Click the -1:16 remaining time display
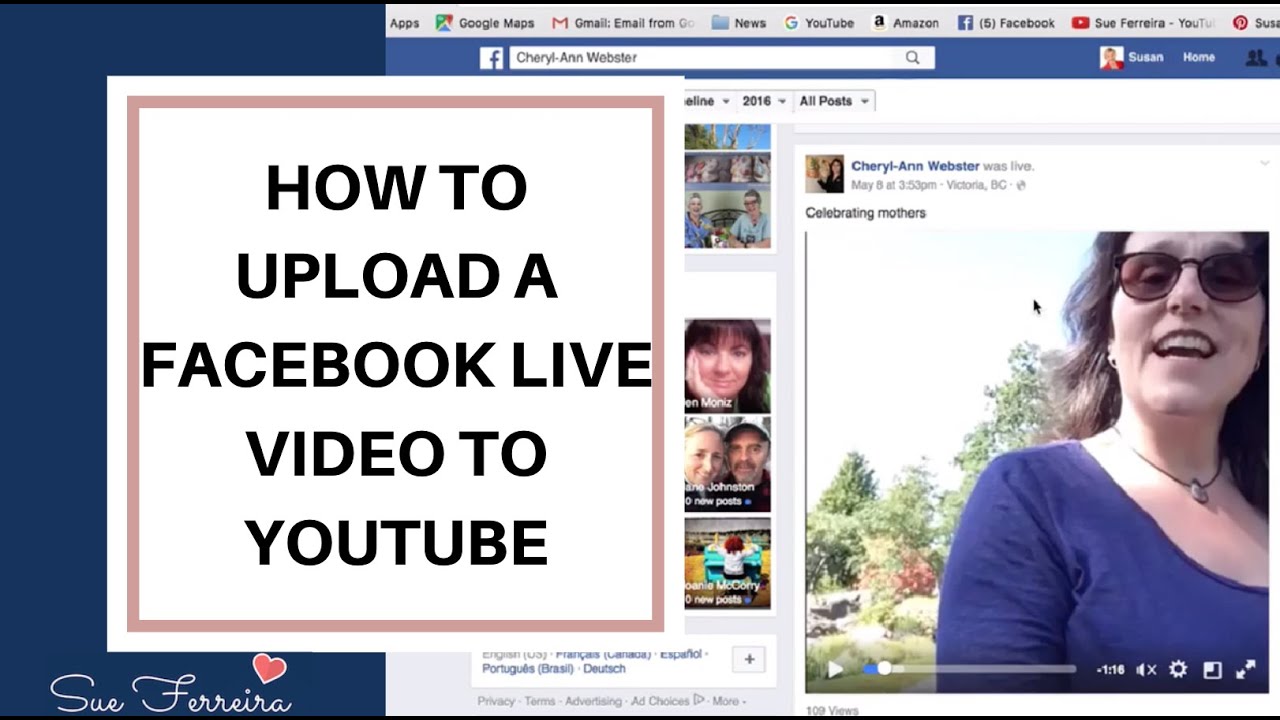The width and height of the screenshot is (1280, 720). point(1110,670)
